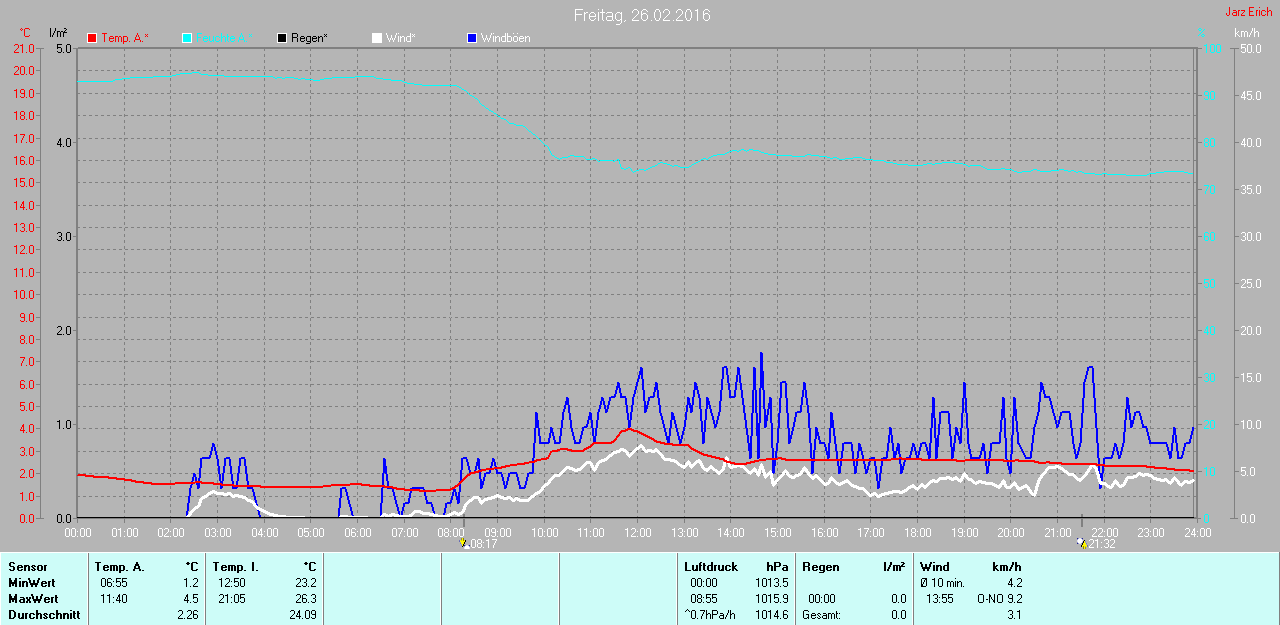1280x625 pixels.
Task: Click the '50.0' km/h axis label
Action: click(x=1251, y=48)
